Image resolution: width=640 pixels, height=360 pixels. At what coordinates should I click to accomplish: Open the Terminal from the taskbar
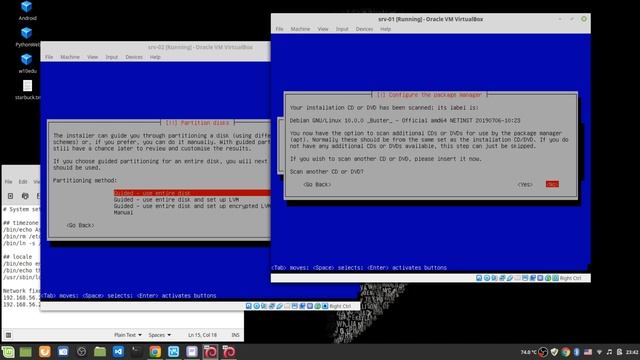click(x=137, y=352)
